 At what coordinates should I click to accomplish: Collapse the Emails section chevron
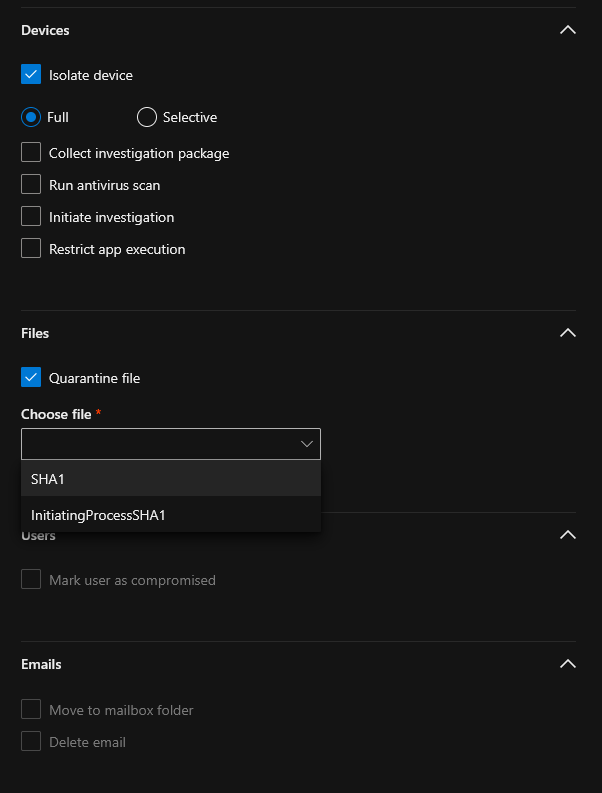click(x=568, y=664)
